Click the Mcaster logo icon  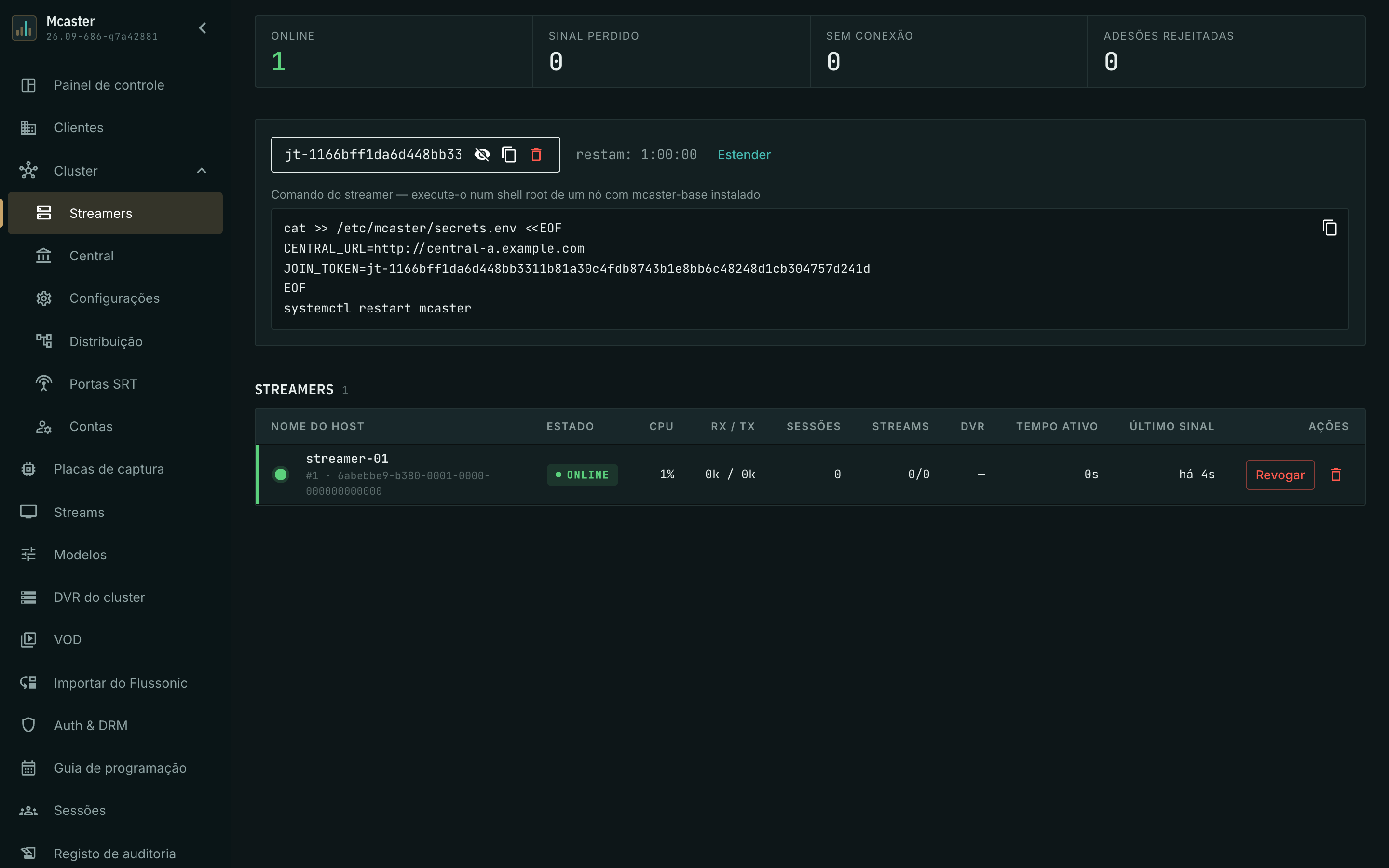(24, 28)
